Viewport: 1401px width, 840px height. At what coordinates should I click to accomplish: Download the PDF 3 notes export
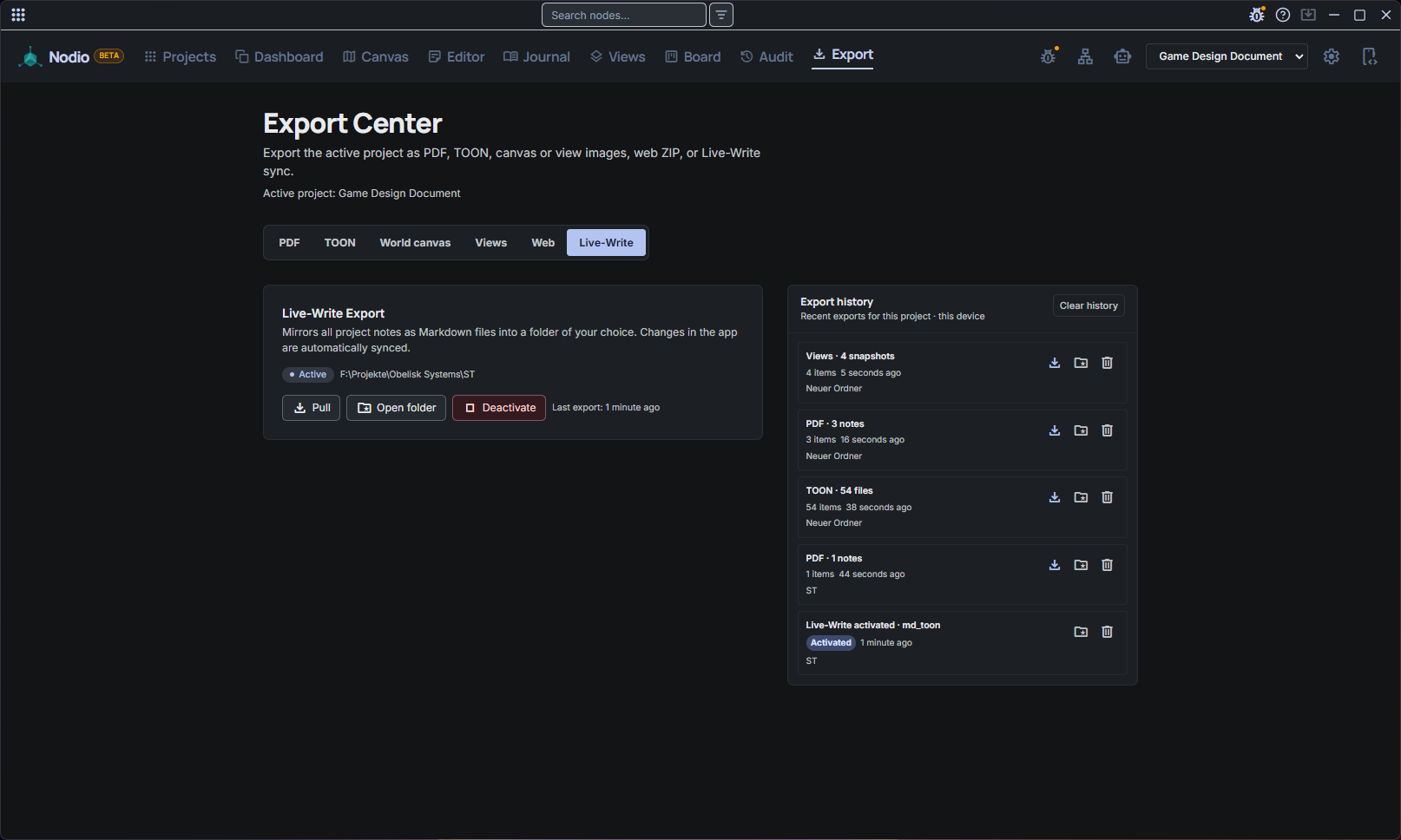click(1055, 430)
